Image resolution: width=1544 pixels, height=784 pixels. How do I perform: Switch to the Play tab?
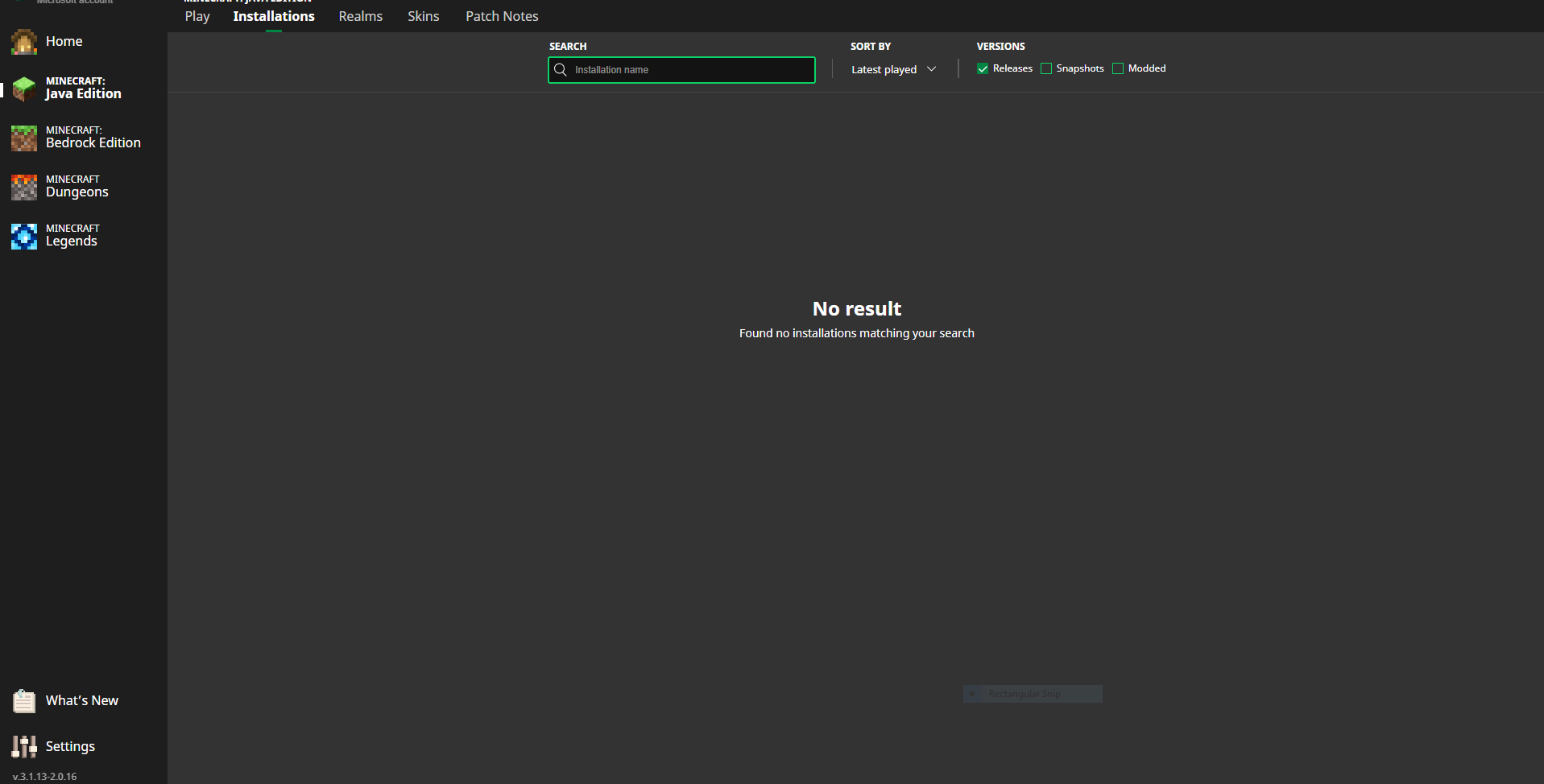point(197,16)
